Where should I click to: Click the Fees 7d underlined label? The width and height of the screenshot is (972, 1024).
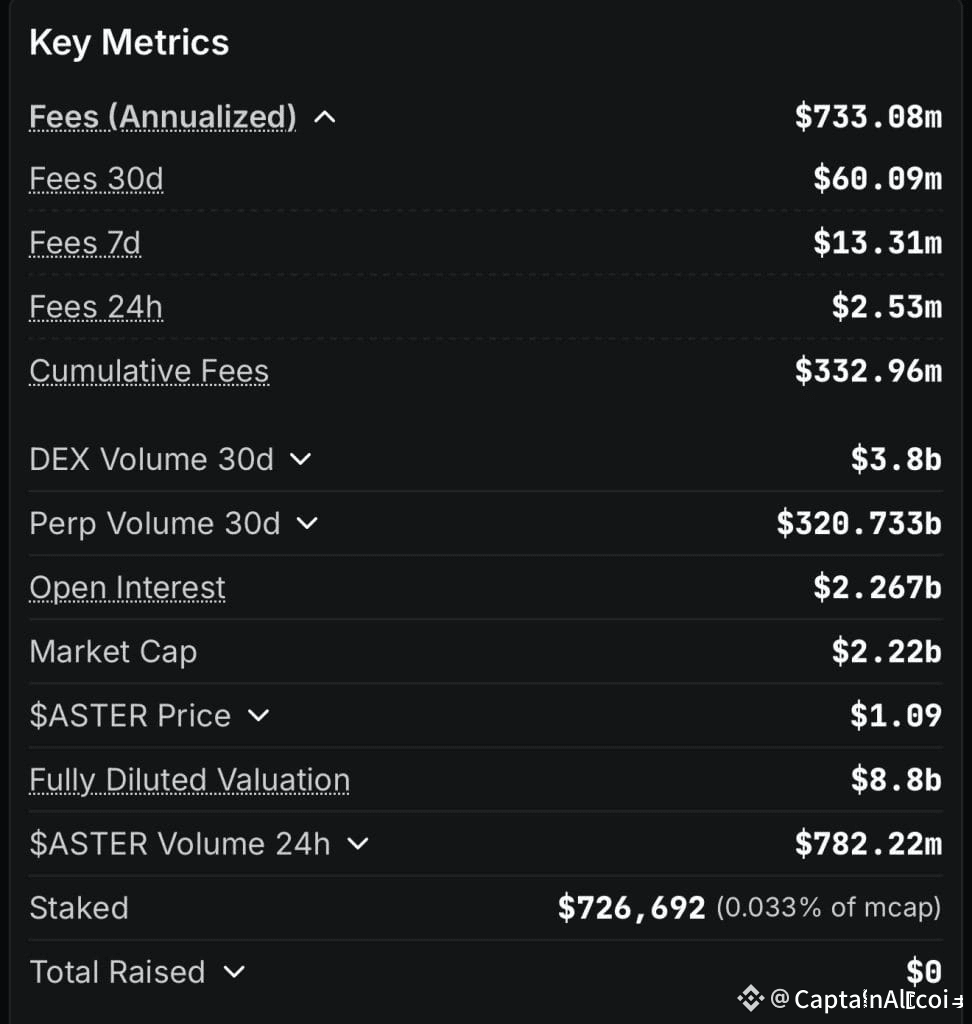pos(85,243)
